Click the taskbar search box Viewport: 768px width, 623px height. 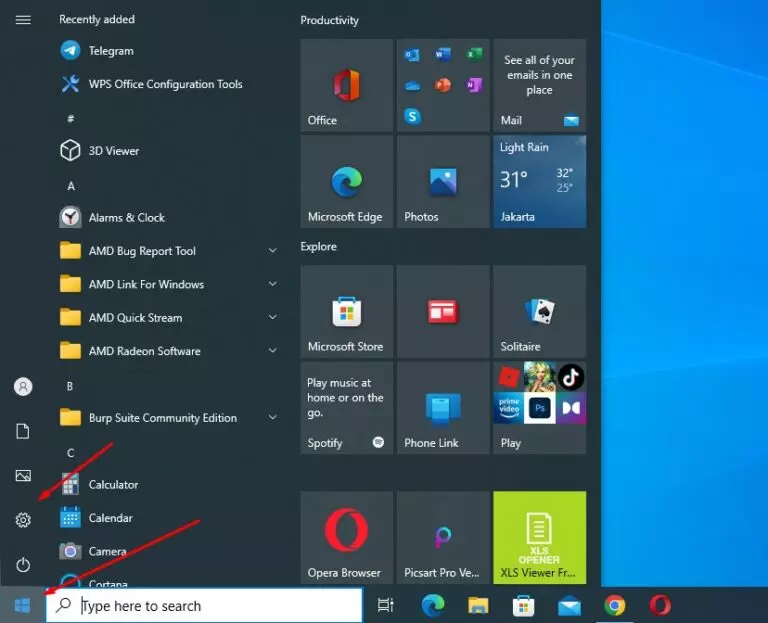(204, 605)
